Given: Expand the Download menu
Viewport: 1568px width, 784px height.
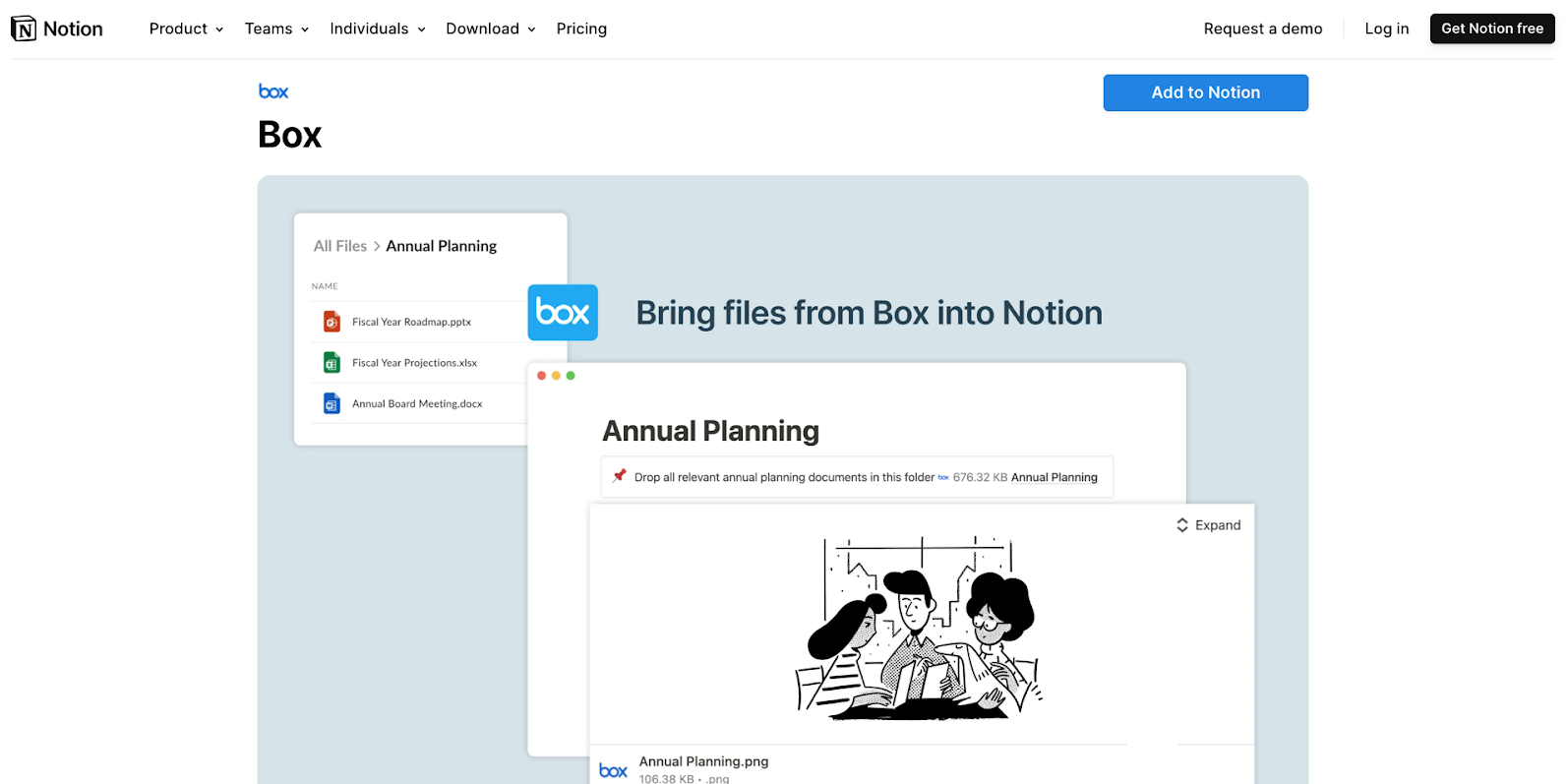Looking at the screenshot, I should pos(490,30).
